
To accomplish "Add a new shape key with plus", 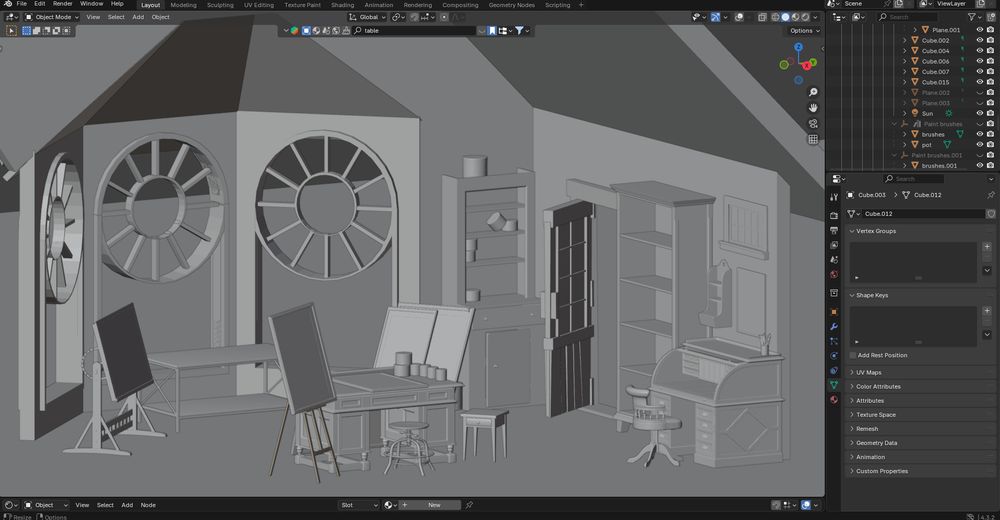I will 987,311.
